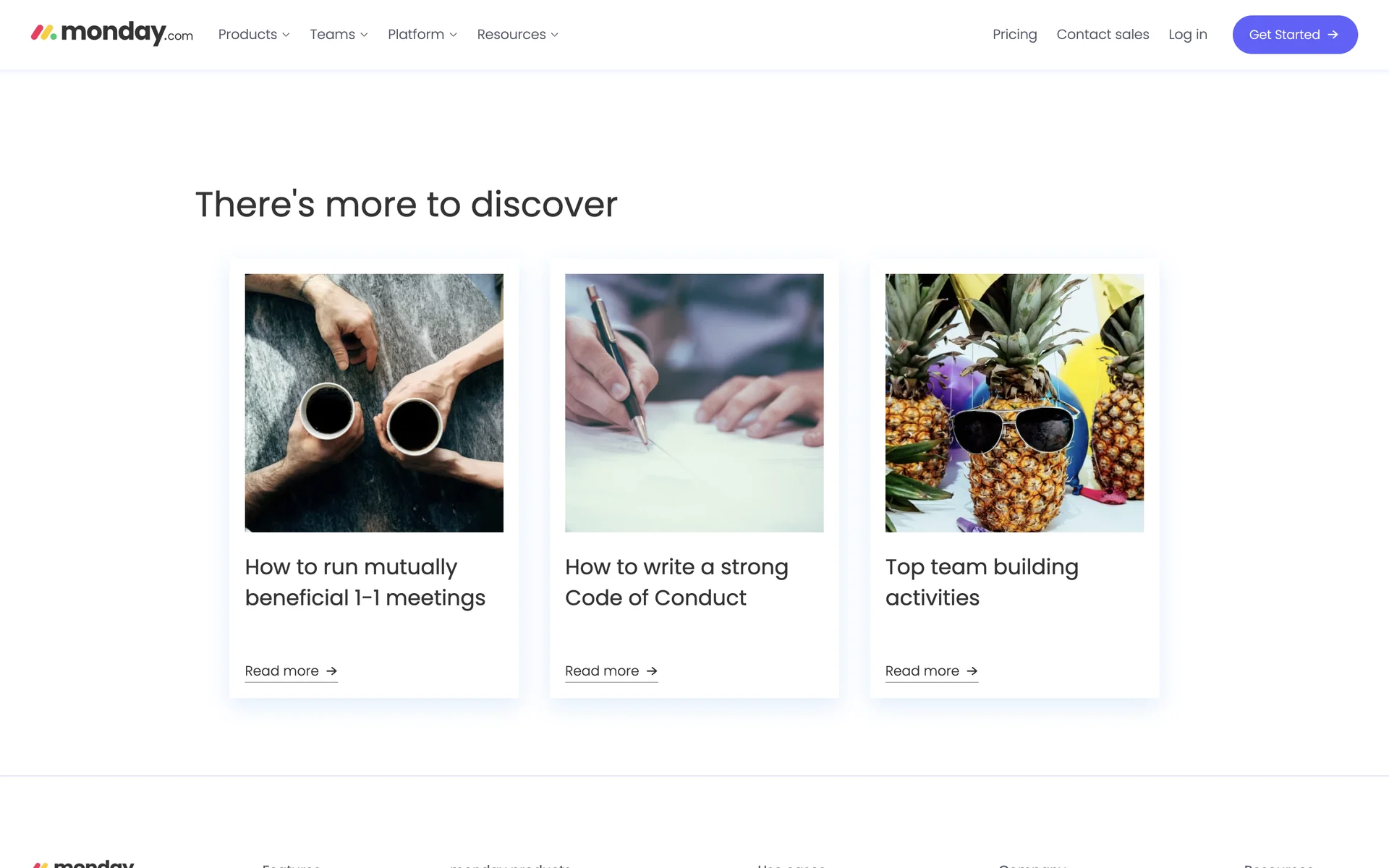The height and width of the screenshot is (868, 1389).
Task: Click the monday.com logo in the header
Action: tap(112, 33)
